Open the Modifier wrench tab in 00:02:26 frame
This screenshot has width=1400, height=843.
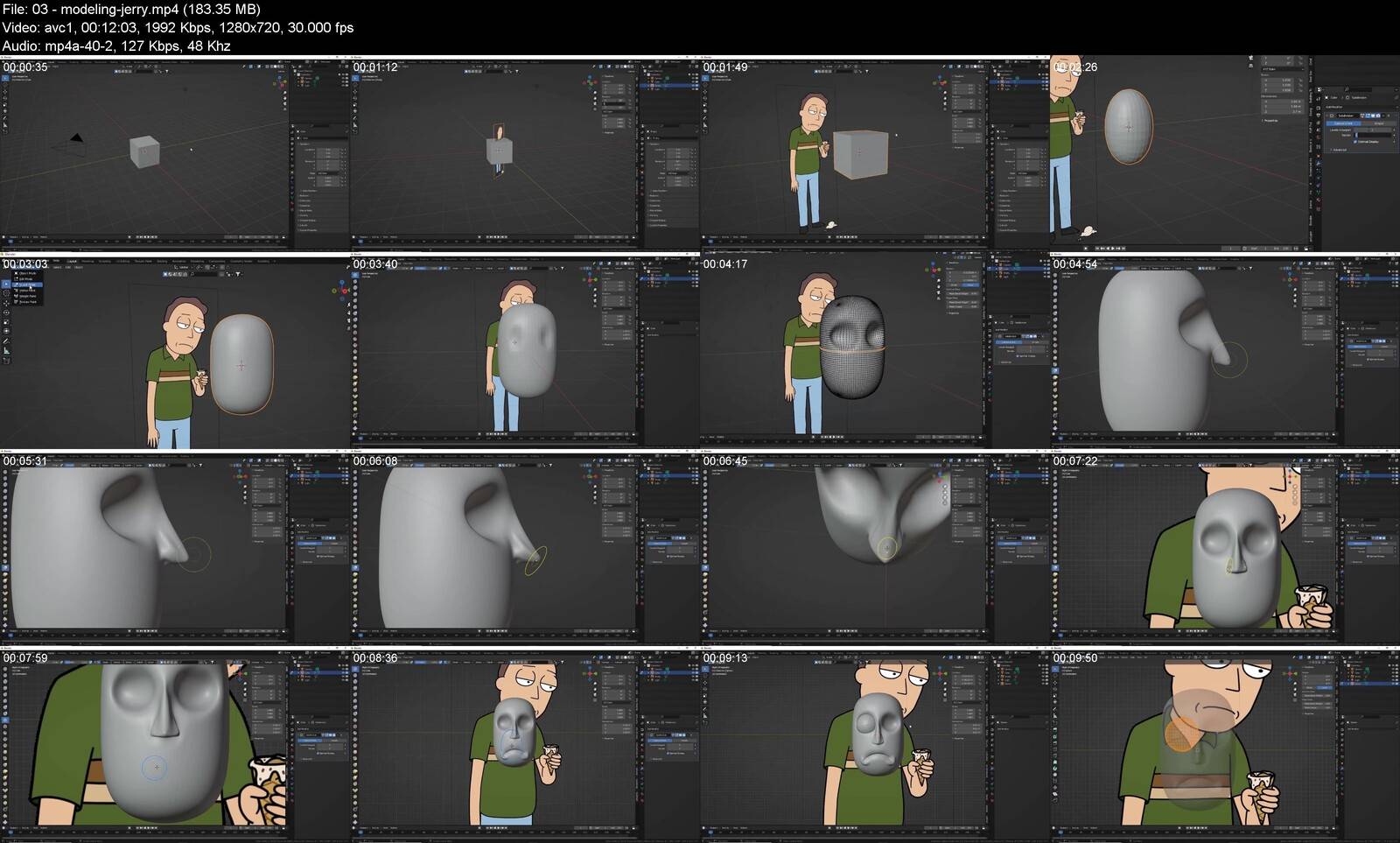(x=1319, y=163)
